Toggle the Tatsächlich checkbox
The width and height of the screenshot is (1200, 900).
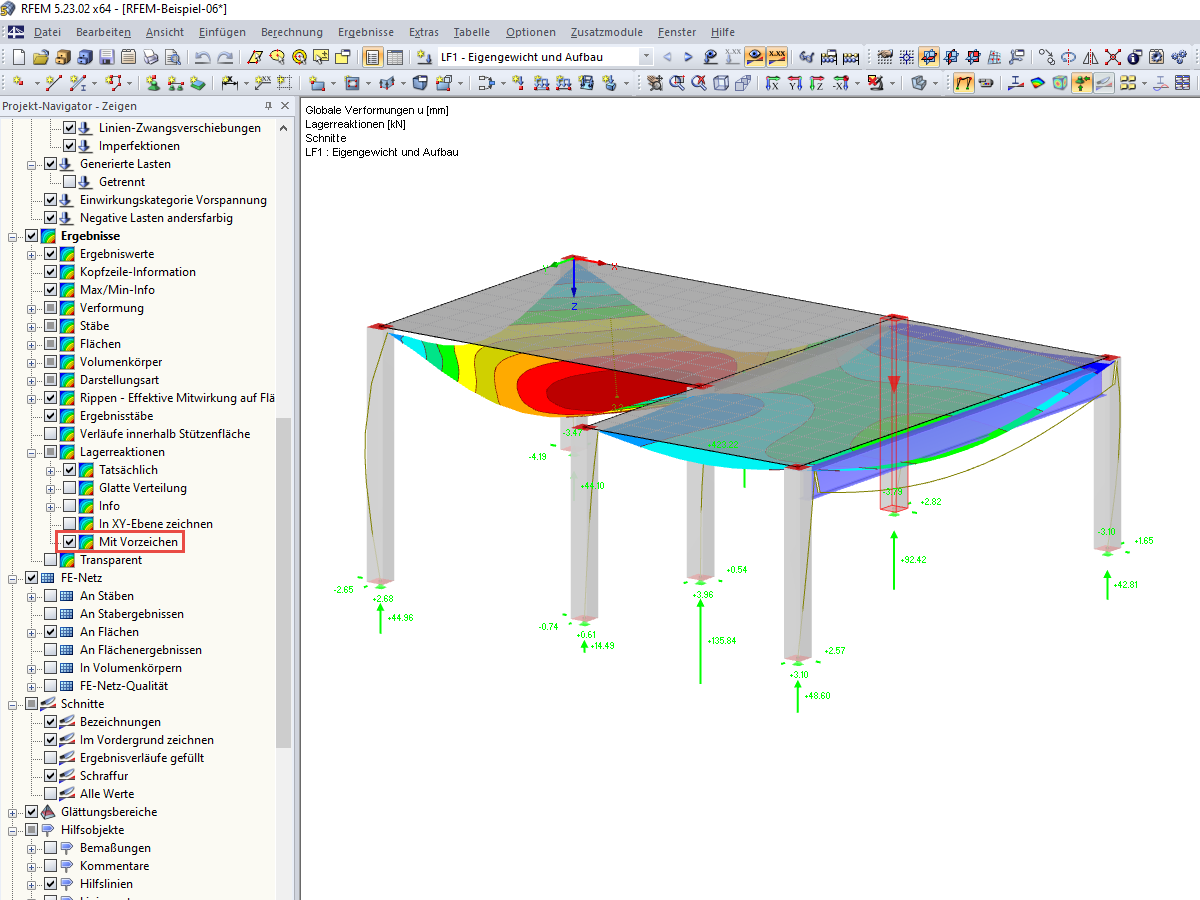[x=69, y=470]
